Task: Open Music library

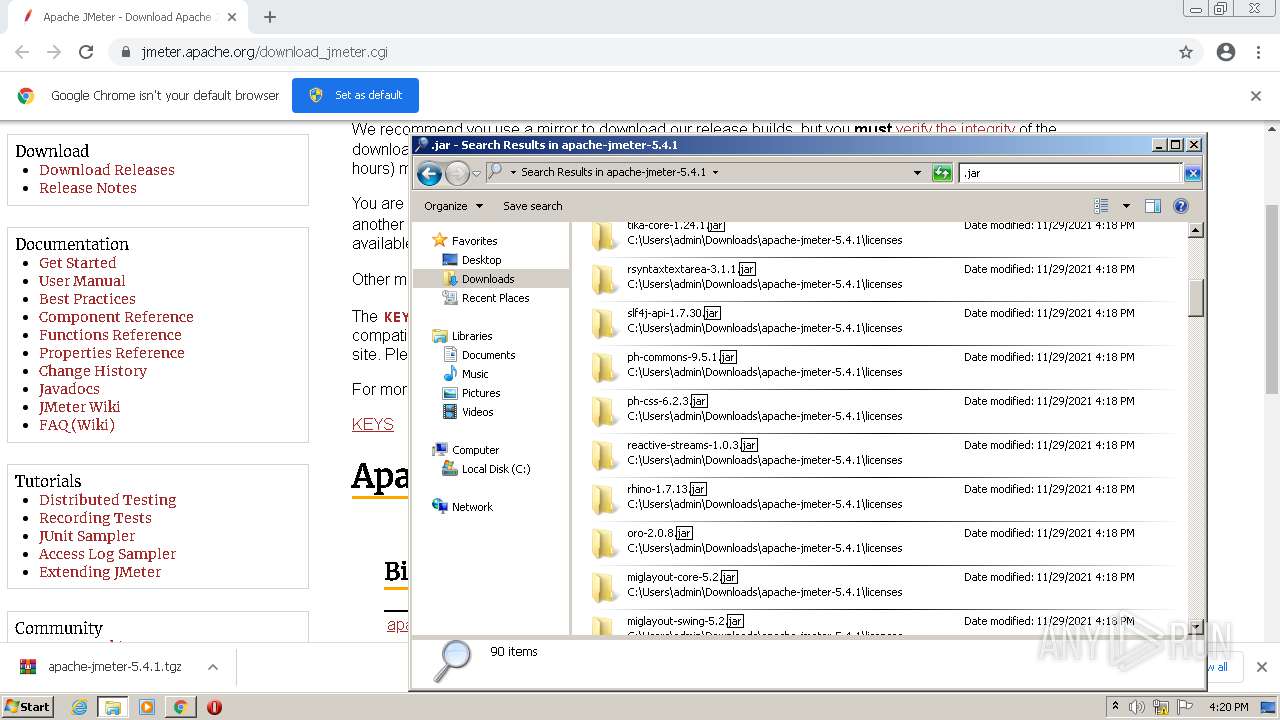Action: [x=475, y=374]
